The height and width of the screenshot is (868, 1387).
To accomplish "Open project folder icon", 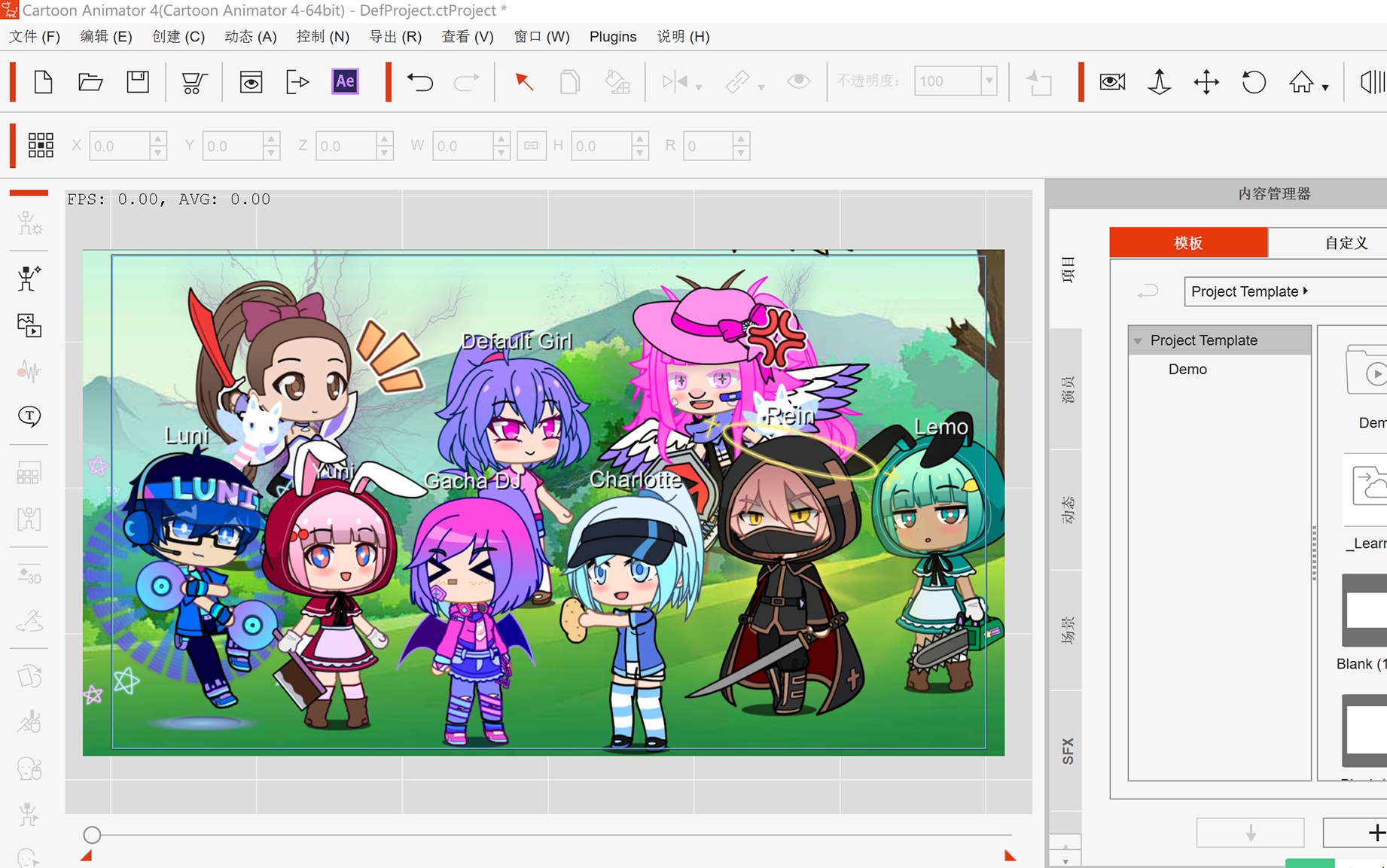I will point(90,81).
